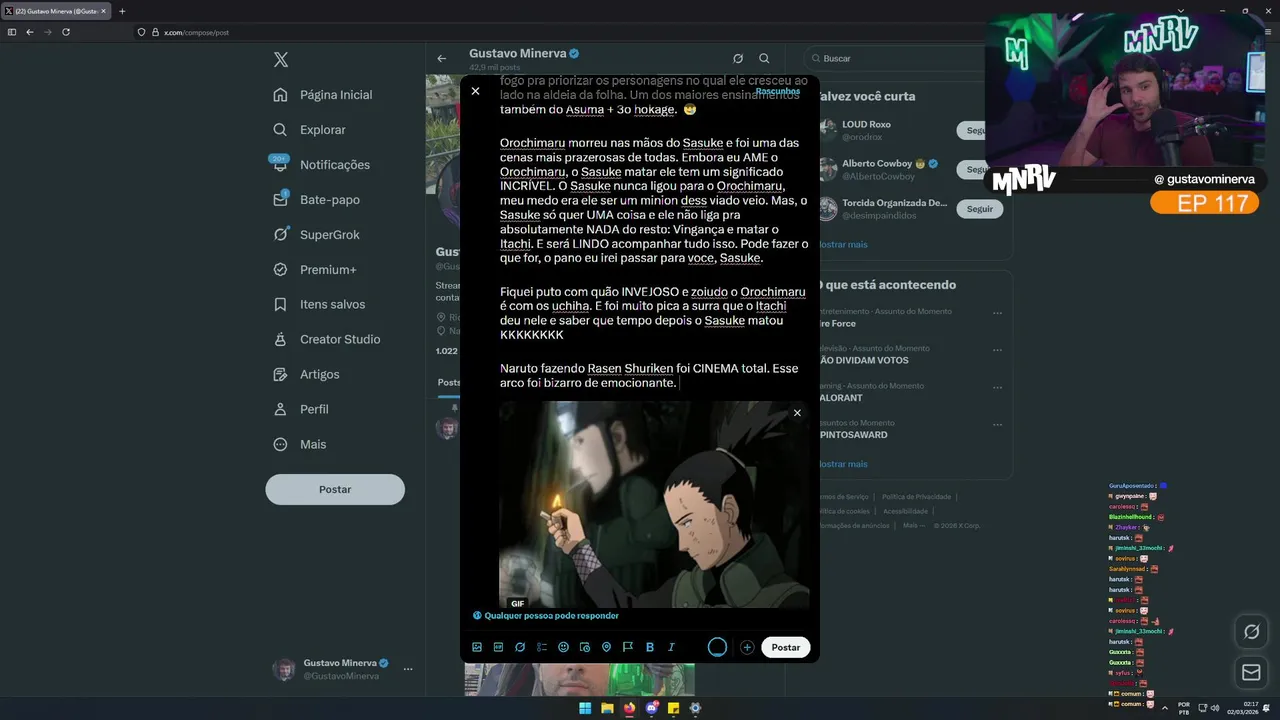Open File Explorer from taskbar

607,708
